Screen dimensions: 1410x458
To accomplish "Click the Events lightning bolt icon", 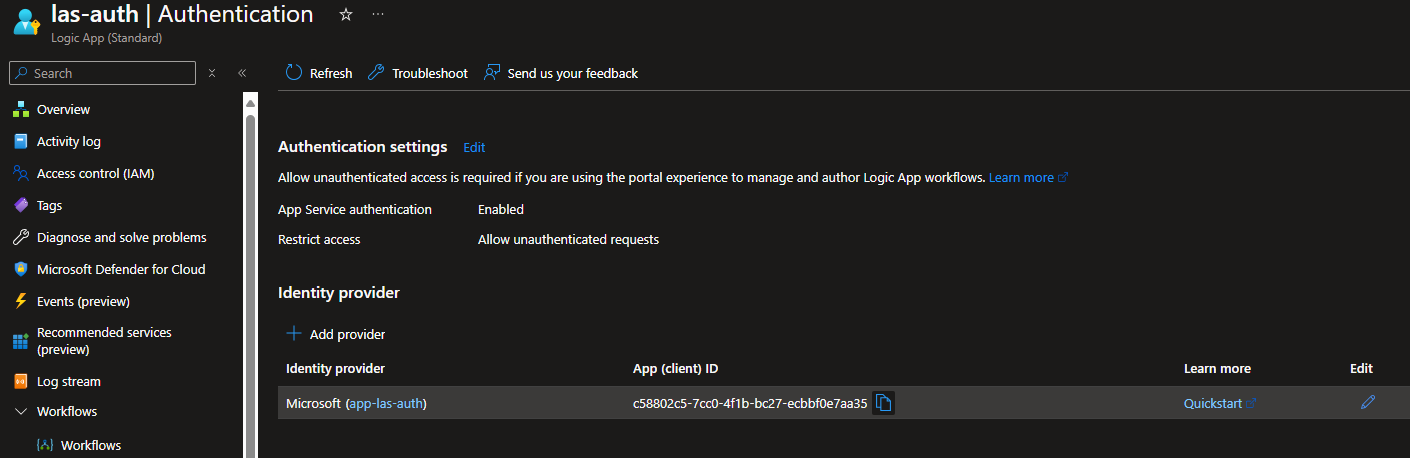I will tap(21, 301).
